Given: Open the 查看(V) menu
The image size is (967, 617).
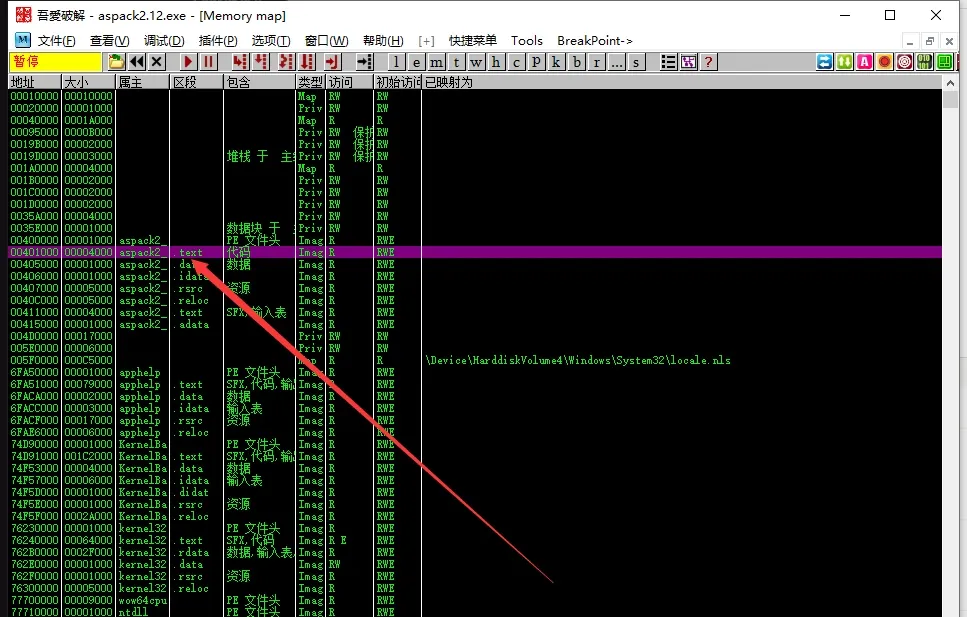Looking at the screenshot, I should pyautogui.click(x=110, y=41).
